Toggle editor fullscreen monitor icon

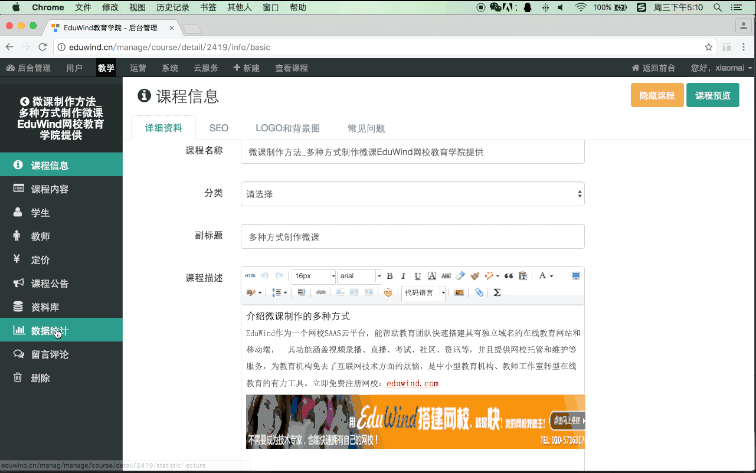click(575, 276)
